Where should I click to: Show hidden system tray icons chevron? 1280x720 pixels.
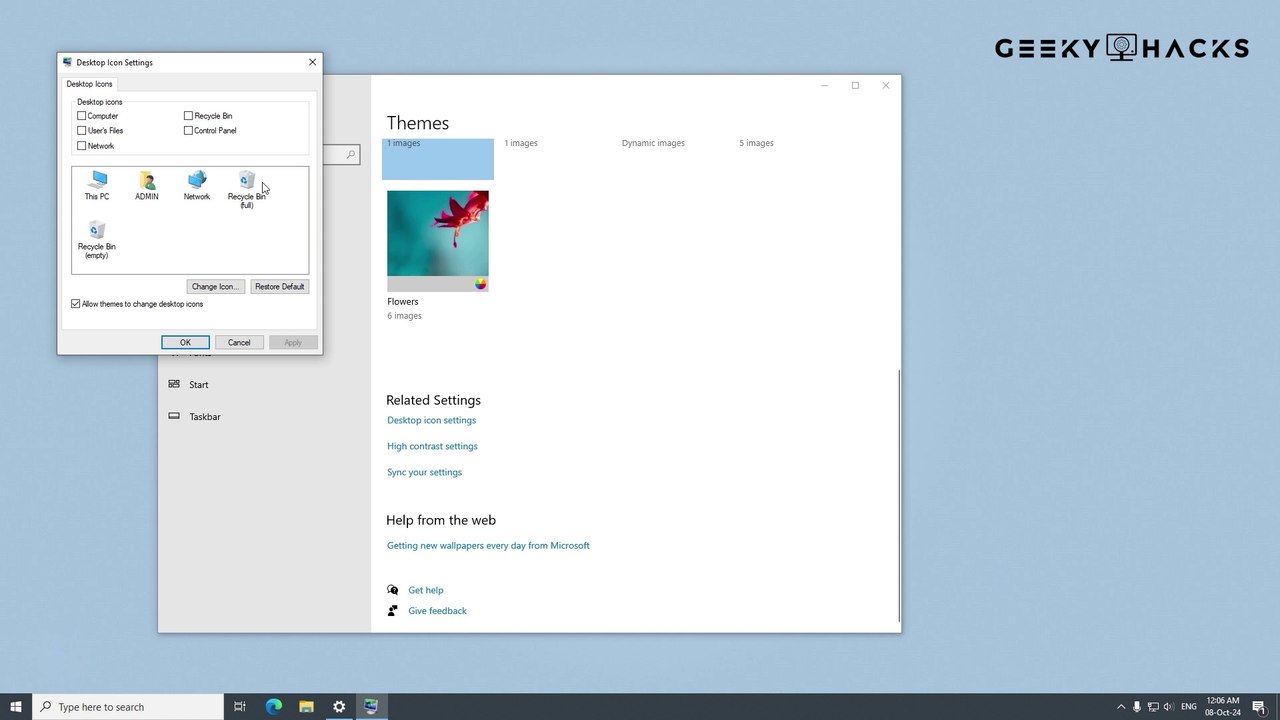(1120, 707)
